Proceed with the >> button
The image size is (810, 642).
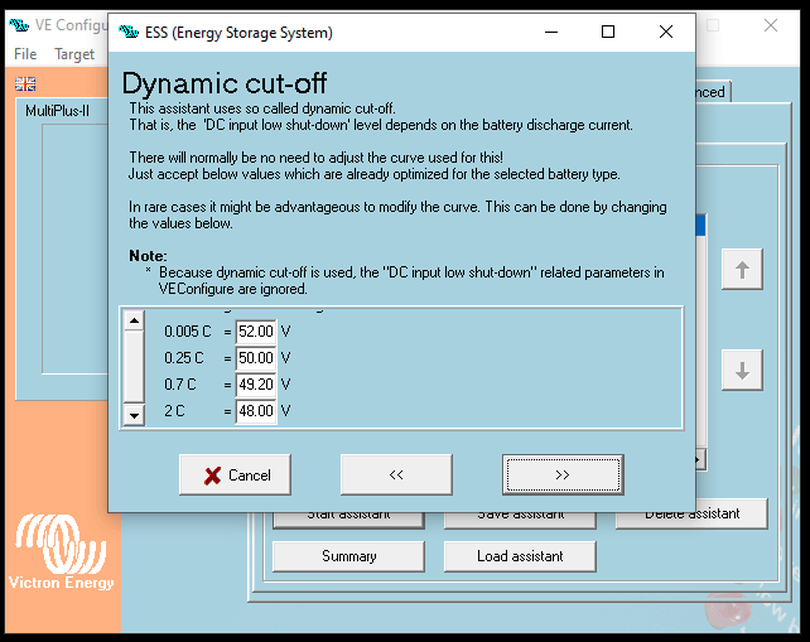(563, 475)
